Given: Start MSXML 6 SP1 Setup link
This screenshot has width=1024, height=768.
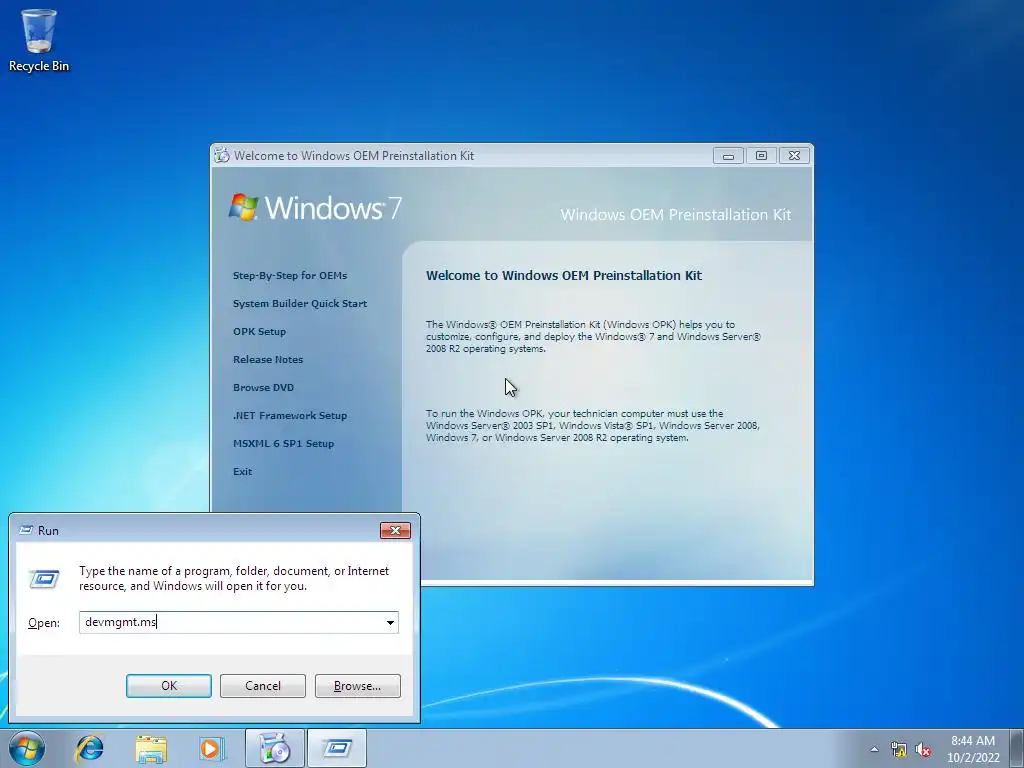Looking at the screenshot, I should 283,444.
